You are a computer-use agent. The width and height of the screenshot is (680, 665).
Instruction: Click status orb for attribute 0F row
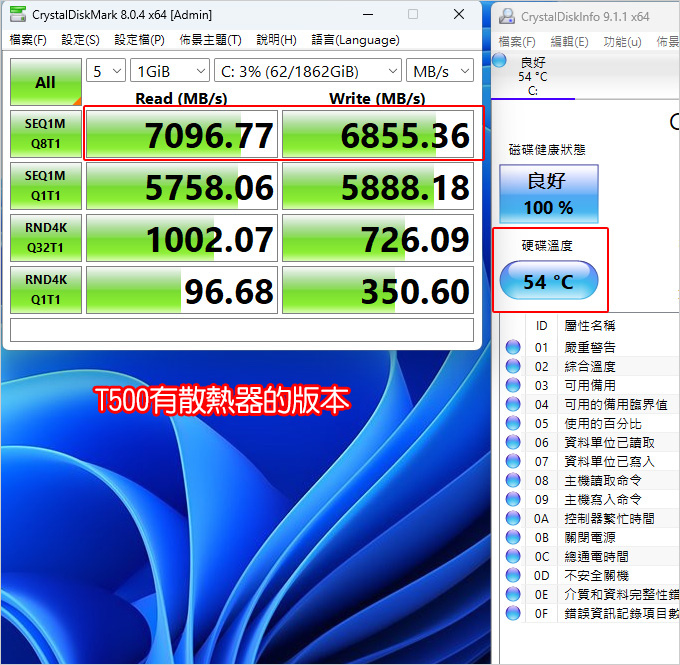pos(513,613)
